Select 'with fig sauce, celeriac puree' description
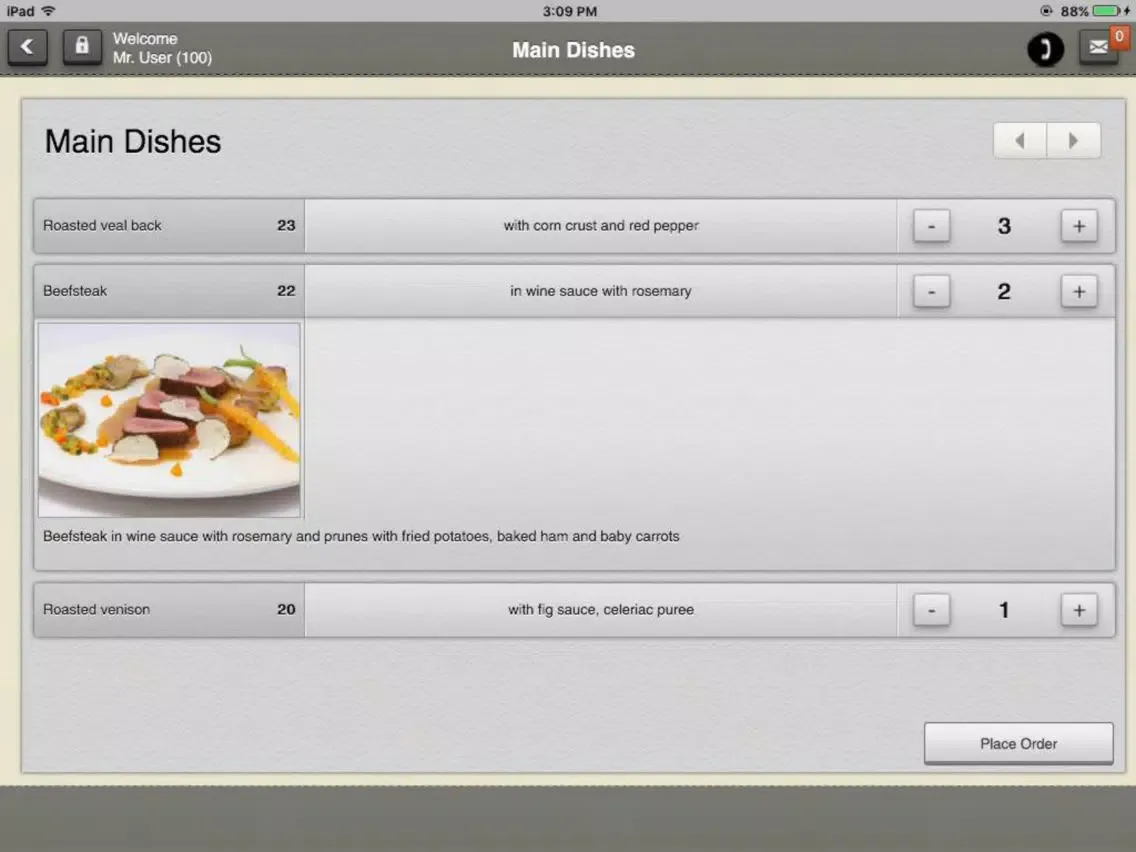This screenshot has height=852, width=1136. coord(600,610)
